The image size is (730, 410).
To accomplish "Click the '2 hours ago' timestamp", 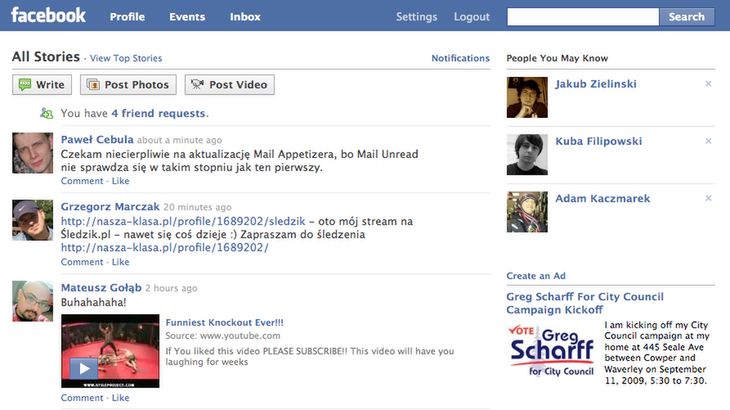I will tap(171, 288).
